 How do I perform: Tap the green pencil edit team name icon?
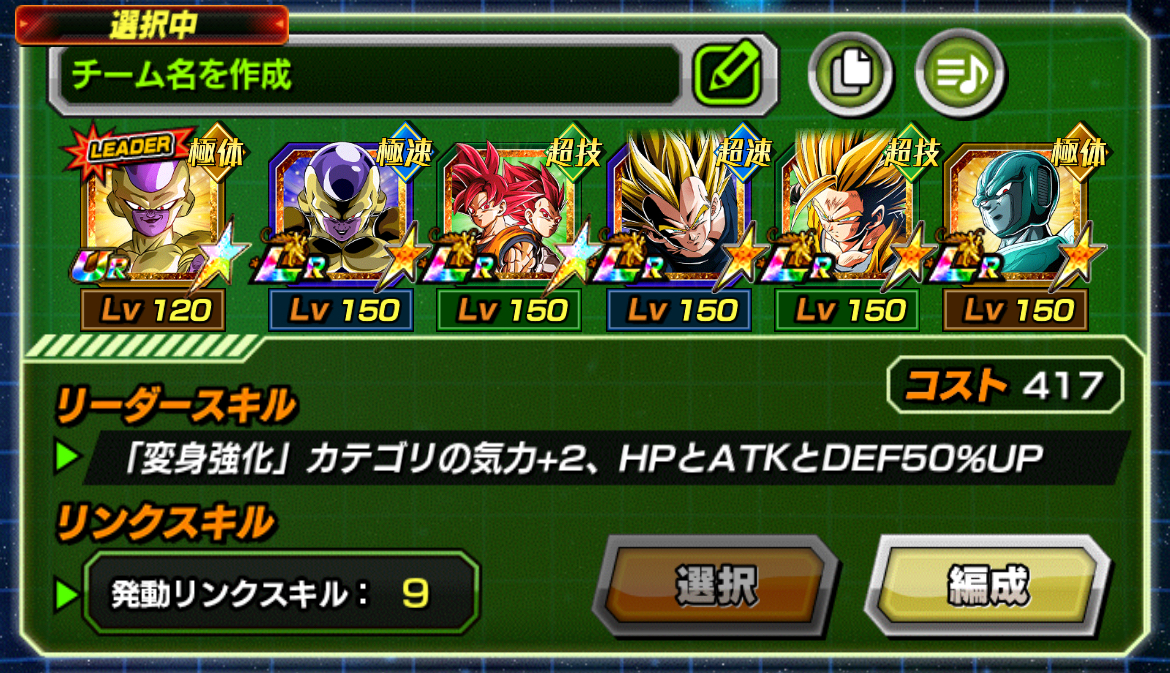728,74
